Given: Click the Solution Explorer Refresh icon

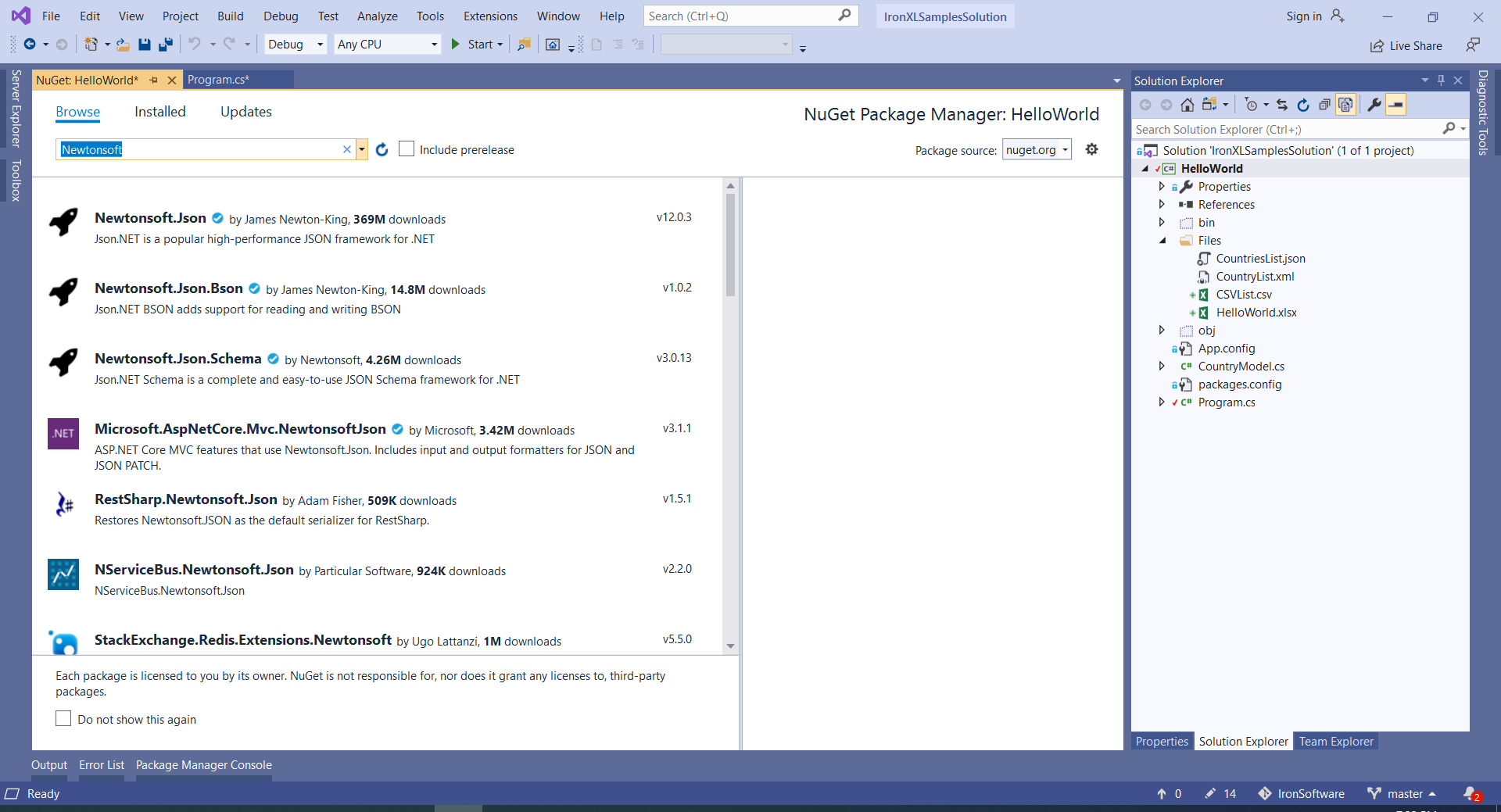Looking at the screenshot, I should pos(1303,105).
